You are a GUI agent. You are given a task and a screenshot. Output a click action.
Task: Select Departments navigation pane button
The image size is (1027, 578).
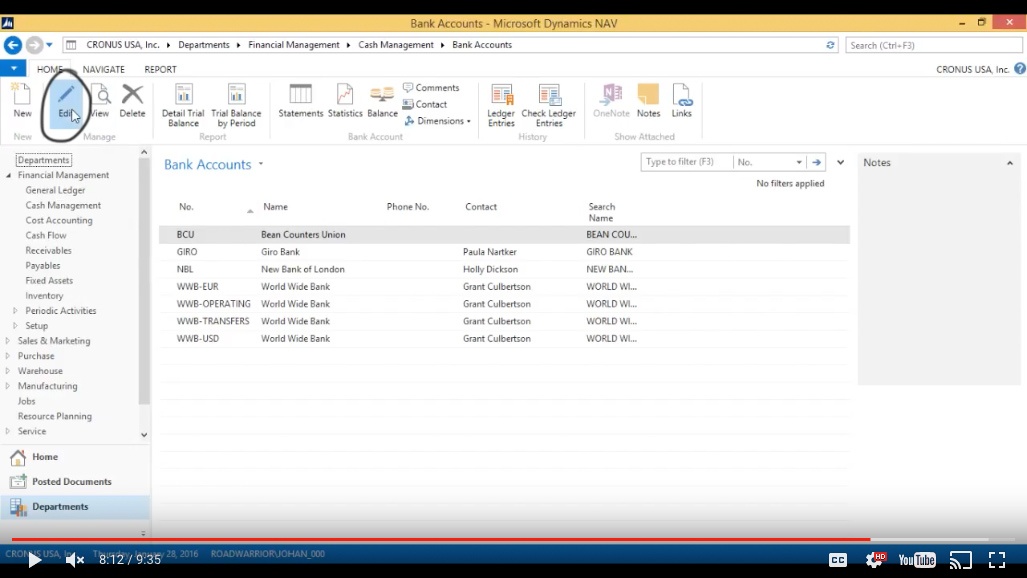75,507
